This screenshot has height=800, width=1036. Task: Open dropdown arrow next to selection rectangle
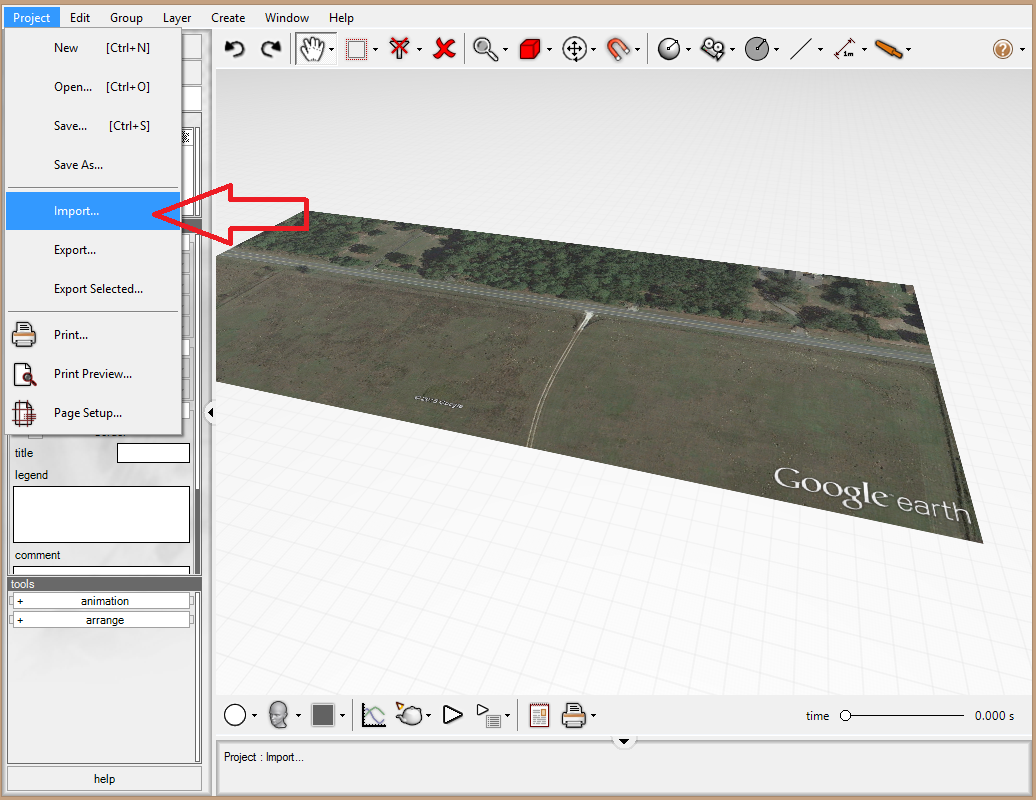[x=375, y=50]
